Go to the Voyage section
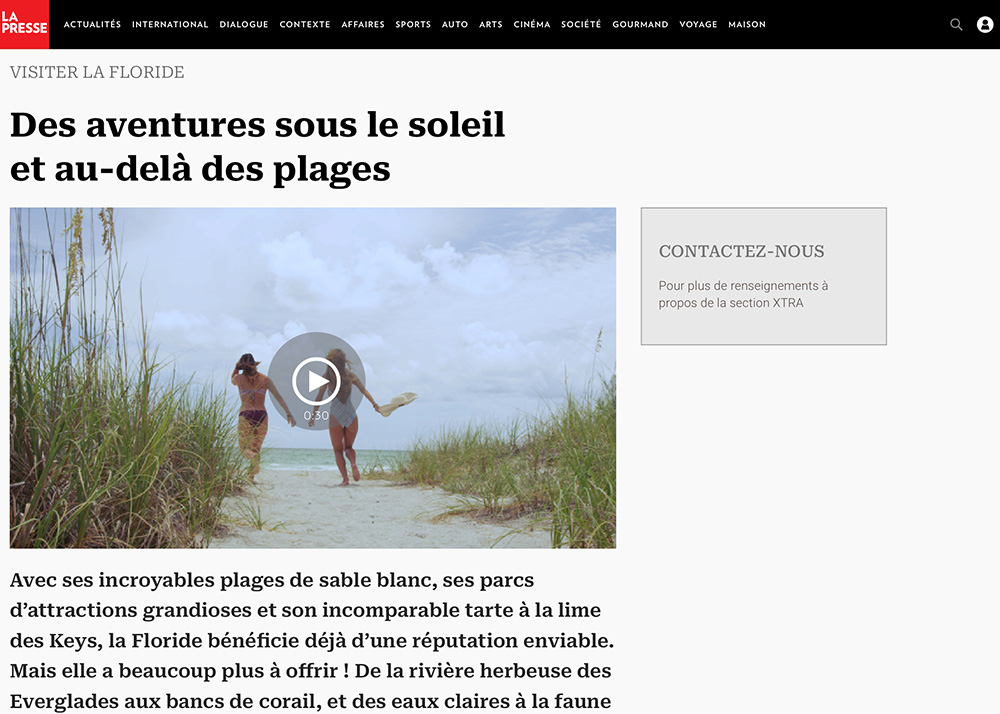 698,24
